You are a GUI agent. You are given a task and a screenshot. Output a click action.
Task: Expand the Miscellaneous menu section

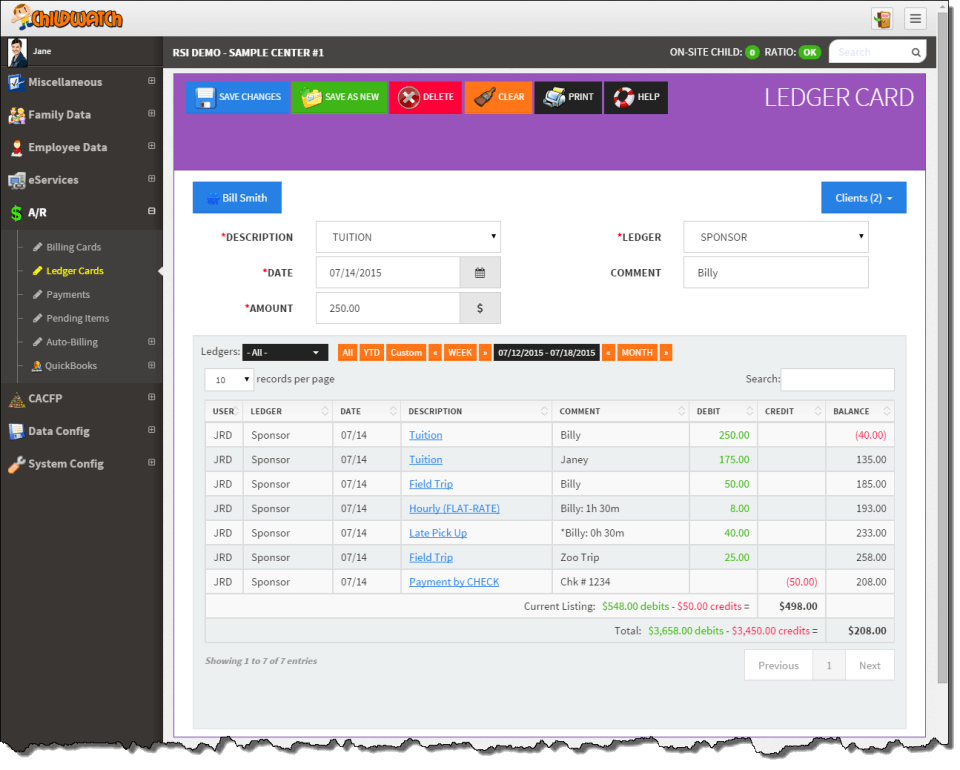click(x=151, y=81)
